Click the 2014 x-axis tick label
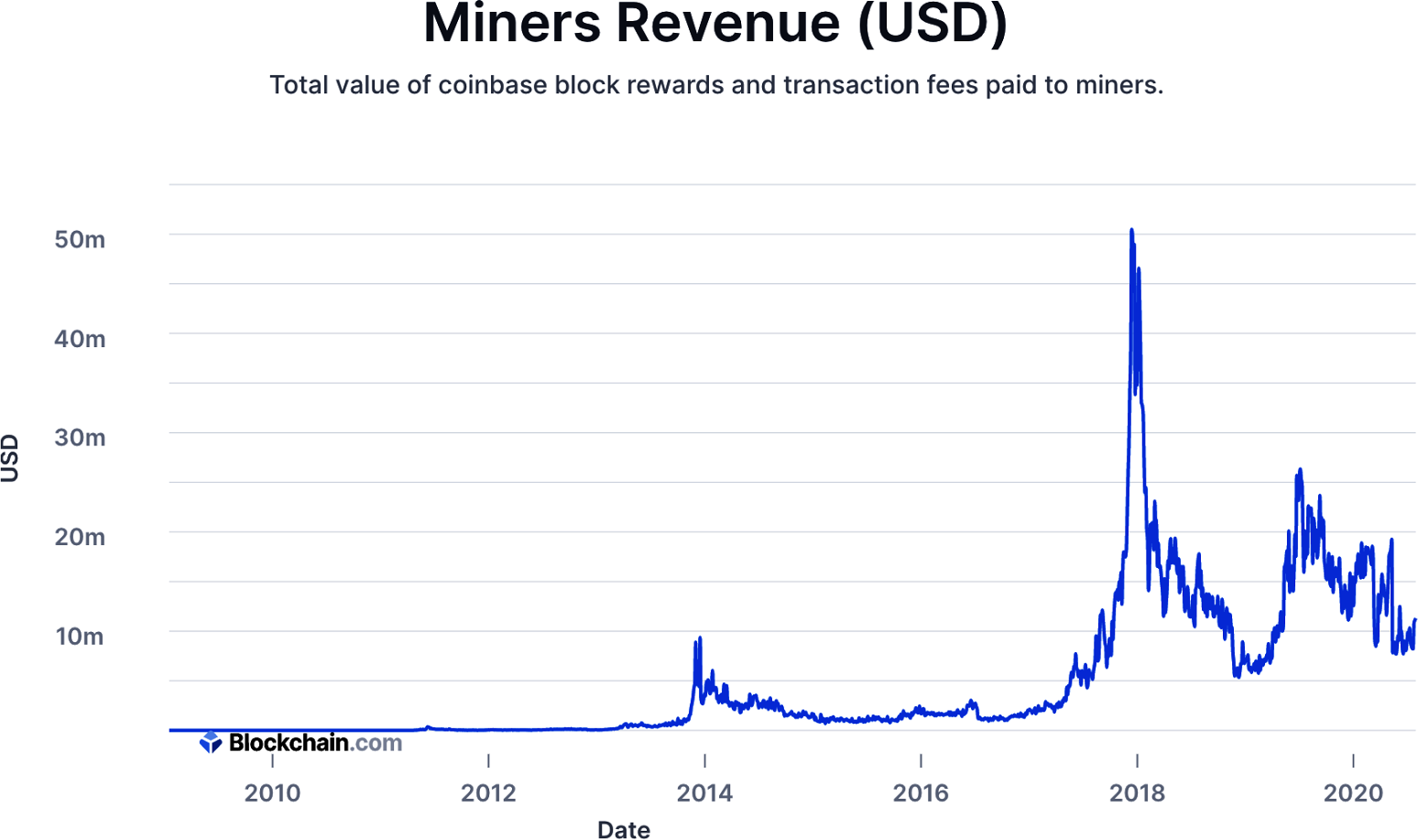This screenshot has width=1418, height=840. (x=704, y=792)
